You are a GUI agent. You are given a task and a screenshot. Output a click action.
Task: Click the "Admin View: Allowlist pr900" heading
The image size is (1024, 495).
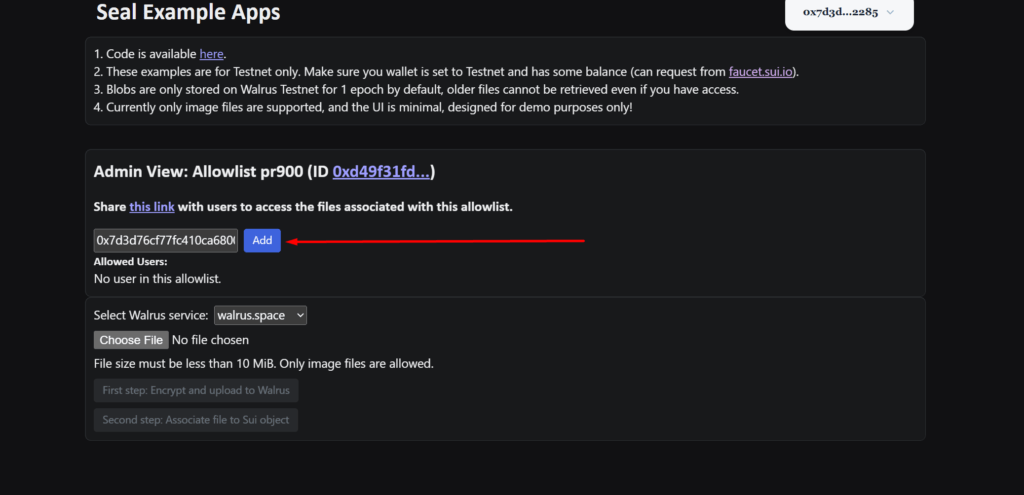[x=199, y=172]
